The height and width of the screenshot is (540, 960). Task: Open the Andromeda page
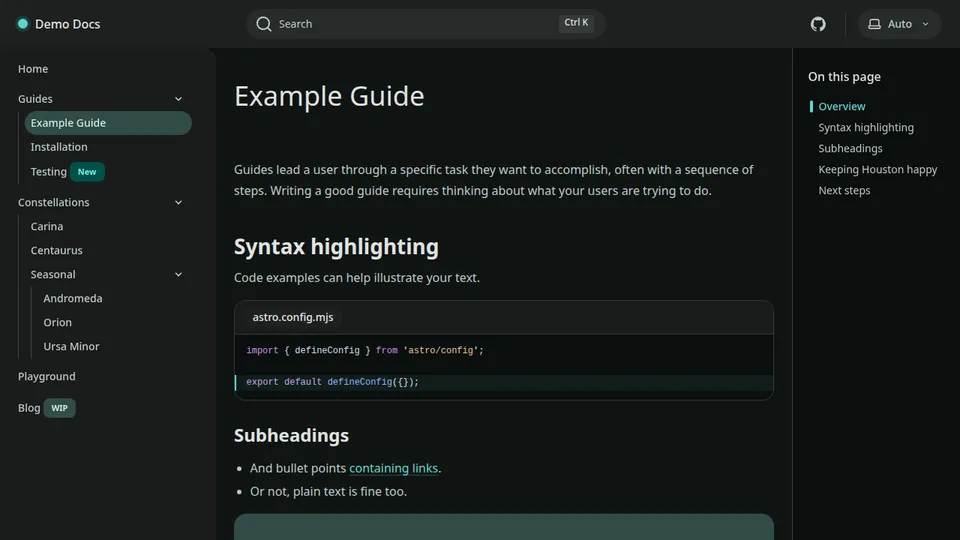[x=73, y=298]
